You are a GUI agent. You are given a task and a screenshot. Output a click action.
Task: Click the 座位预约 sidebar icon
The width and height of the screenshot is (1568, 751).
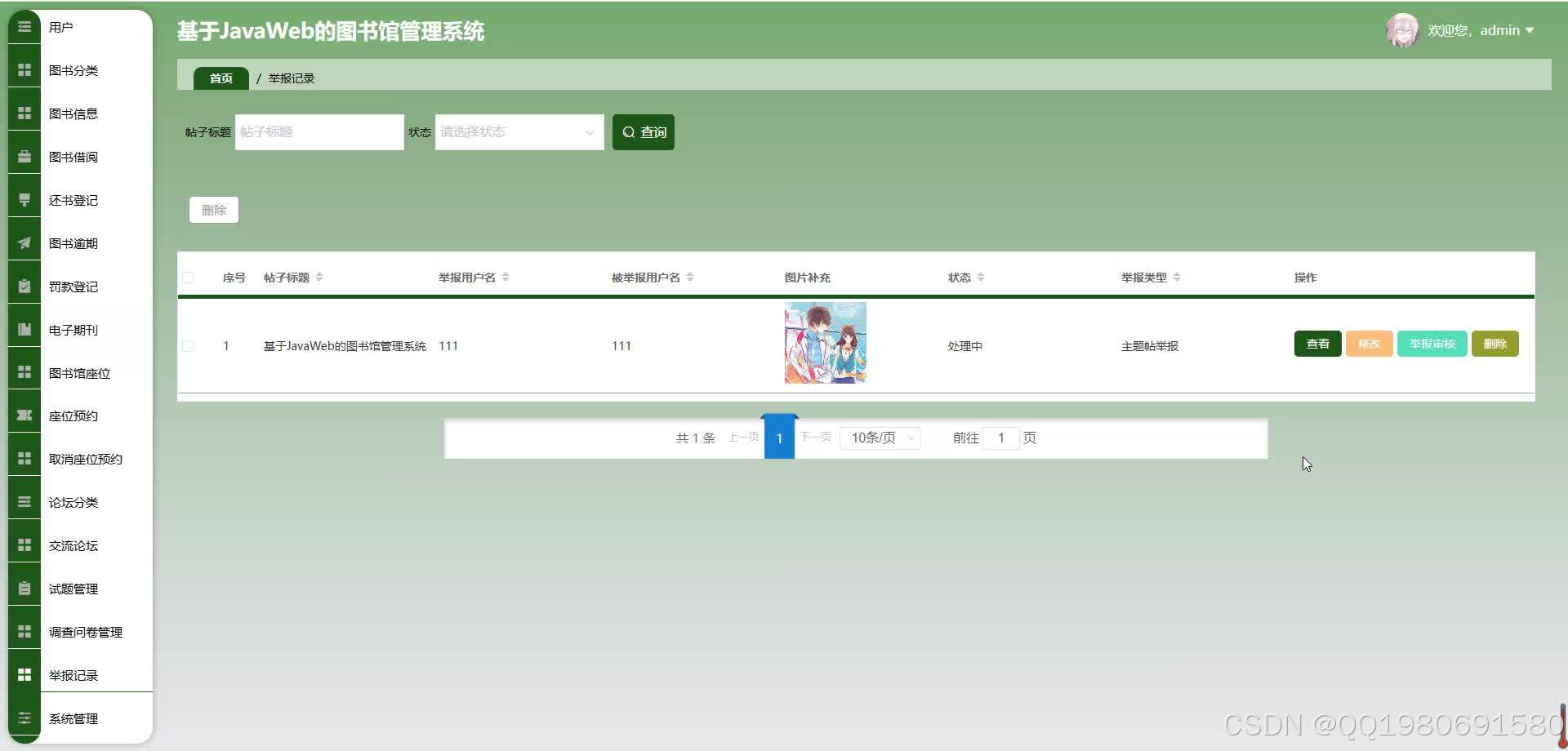pos(24,415)
